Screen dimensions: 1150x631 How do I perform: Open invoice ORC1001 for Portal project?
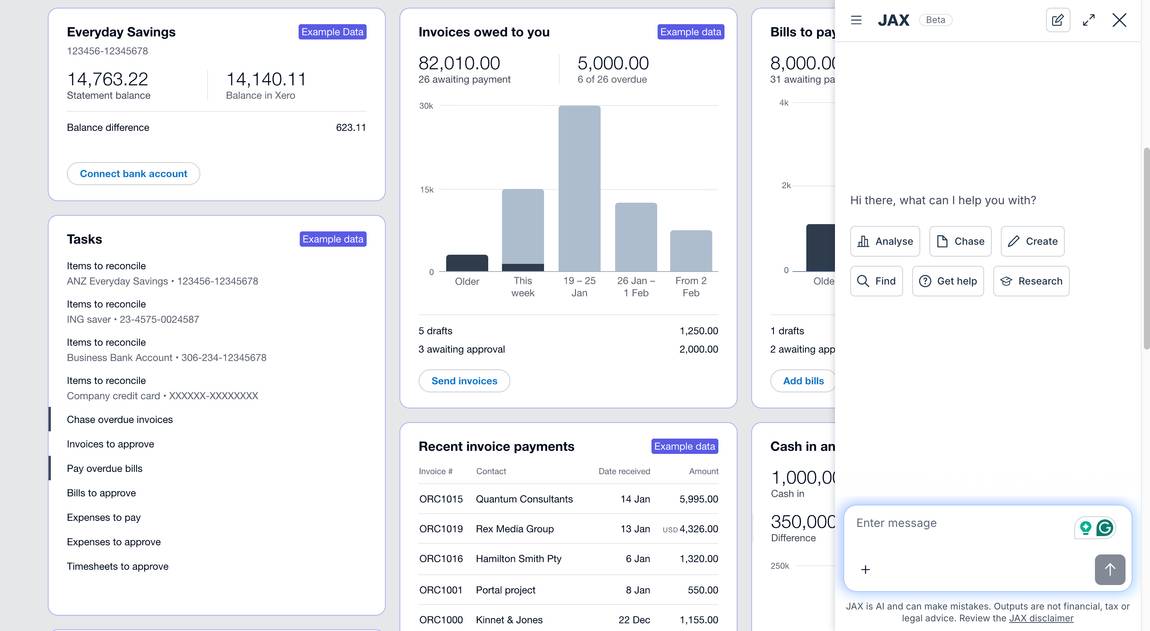tap(568, 590)
